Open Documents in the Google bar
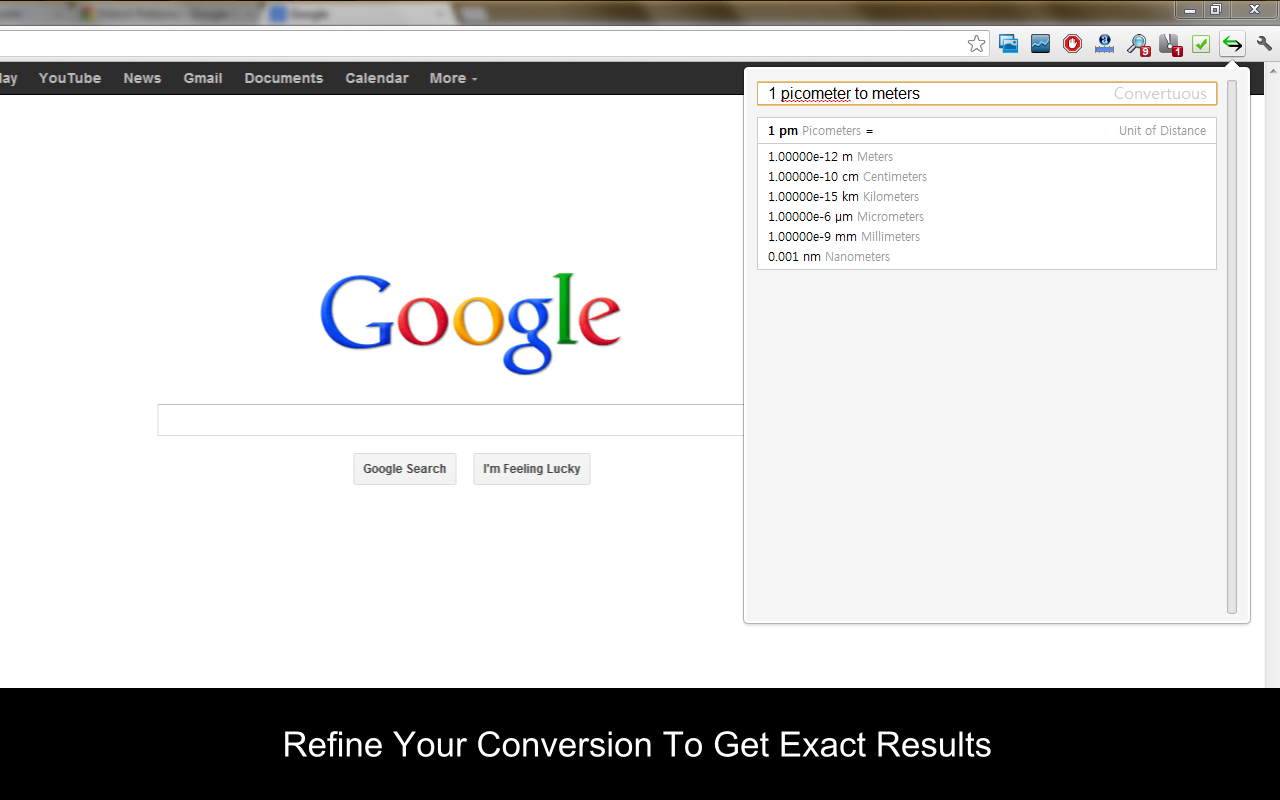This screenshot has height=800, width=1280. coord(284,78)
